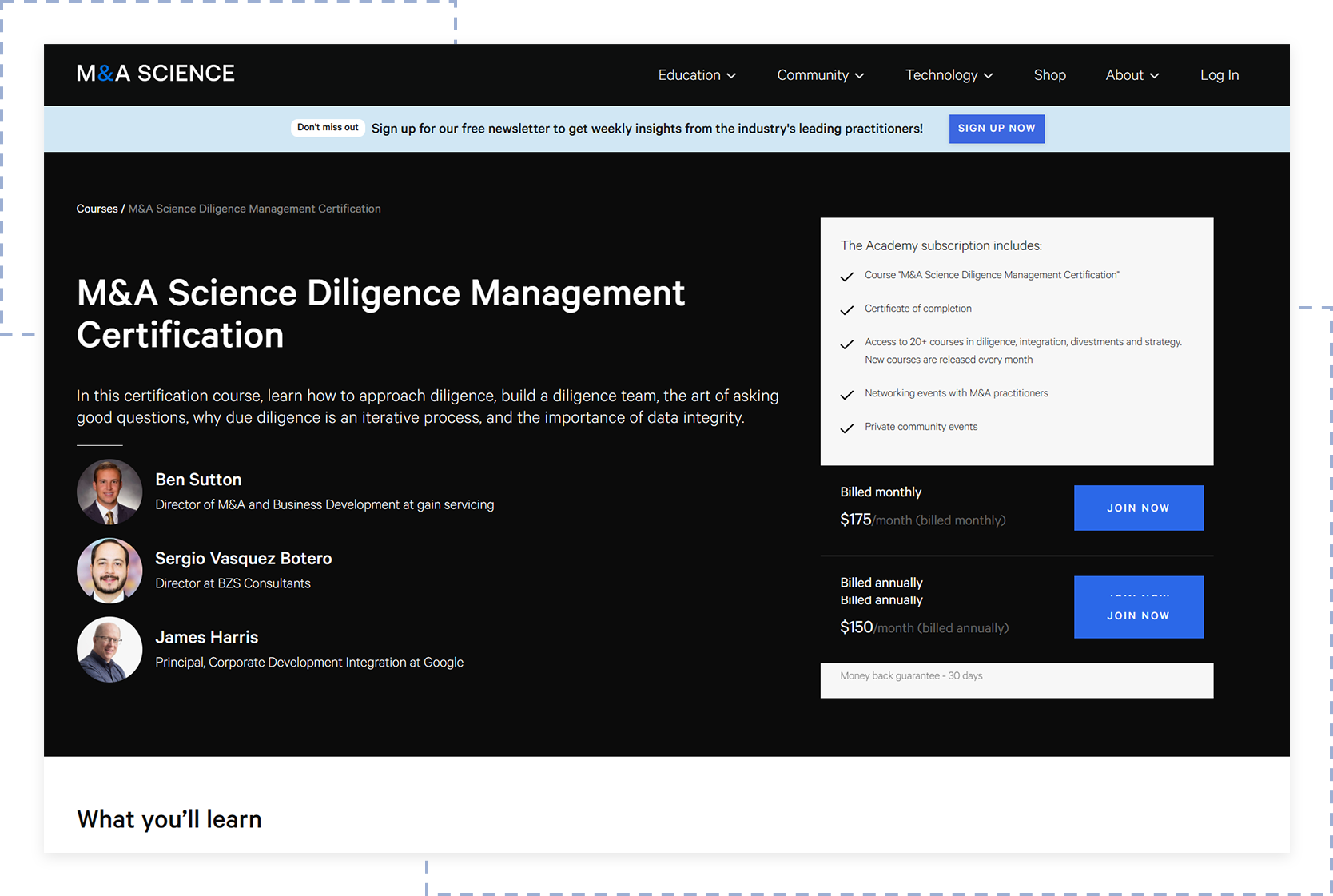This screenshot has width=1333, height=896.
Task: Click the checkmark beside the course name item
Action: tap(846, 277)
